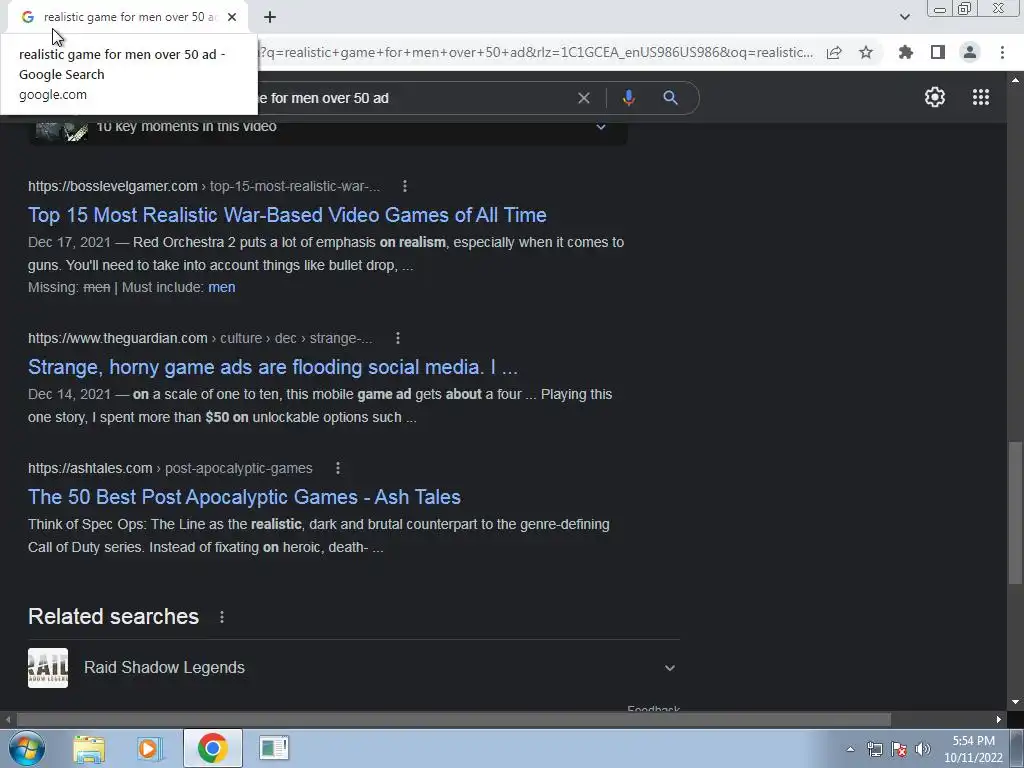1024x768 pixels.
Task: Click the scroll down arrow
Action: pyautogui.click(x=1015, y=702)
